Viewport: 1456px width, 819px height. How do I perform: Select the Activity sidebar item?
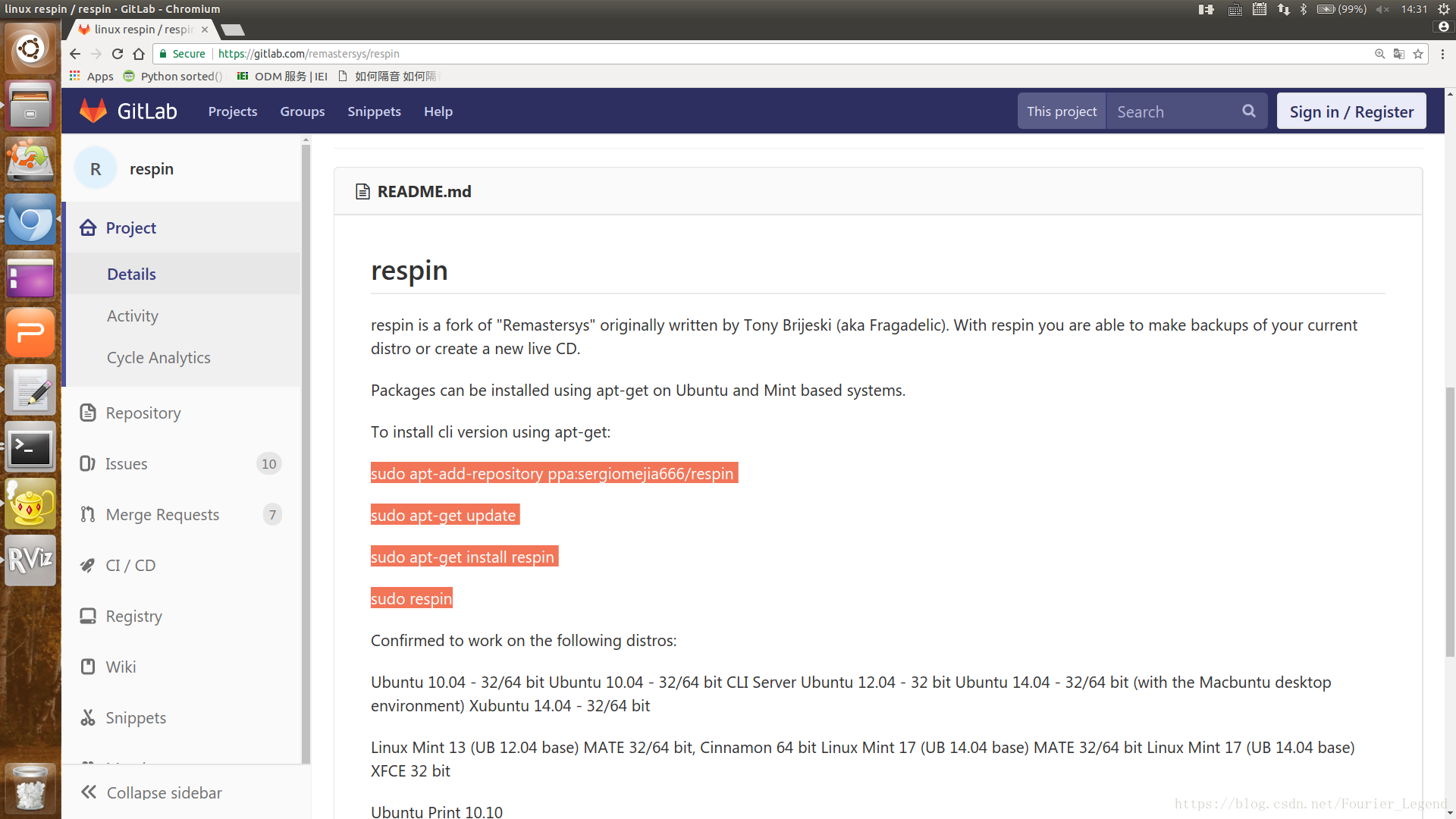click(x=183, y=315)
